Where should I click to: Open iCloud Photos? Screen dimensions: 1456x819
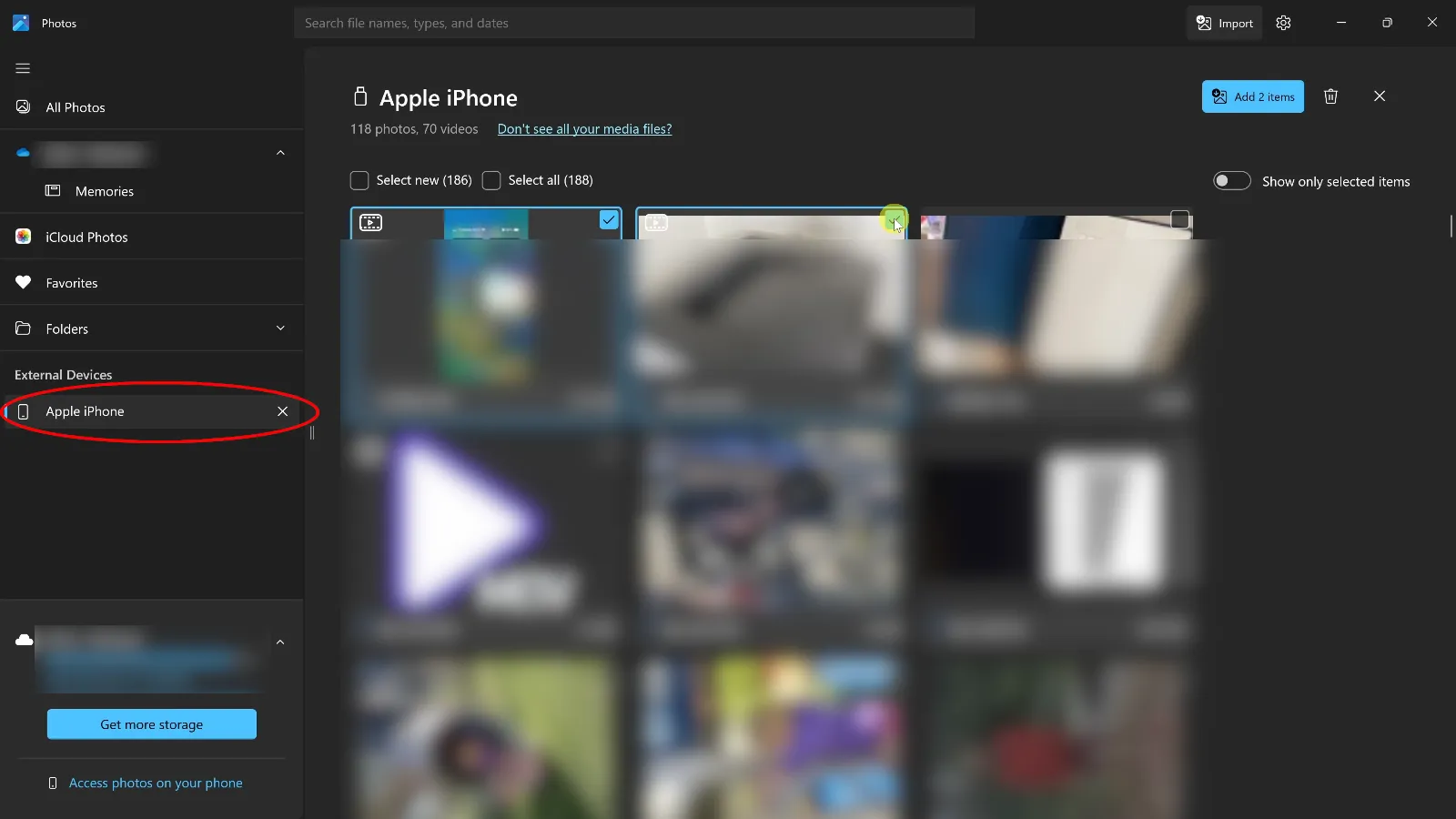point(86,237)
